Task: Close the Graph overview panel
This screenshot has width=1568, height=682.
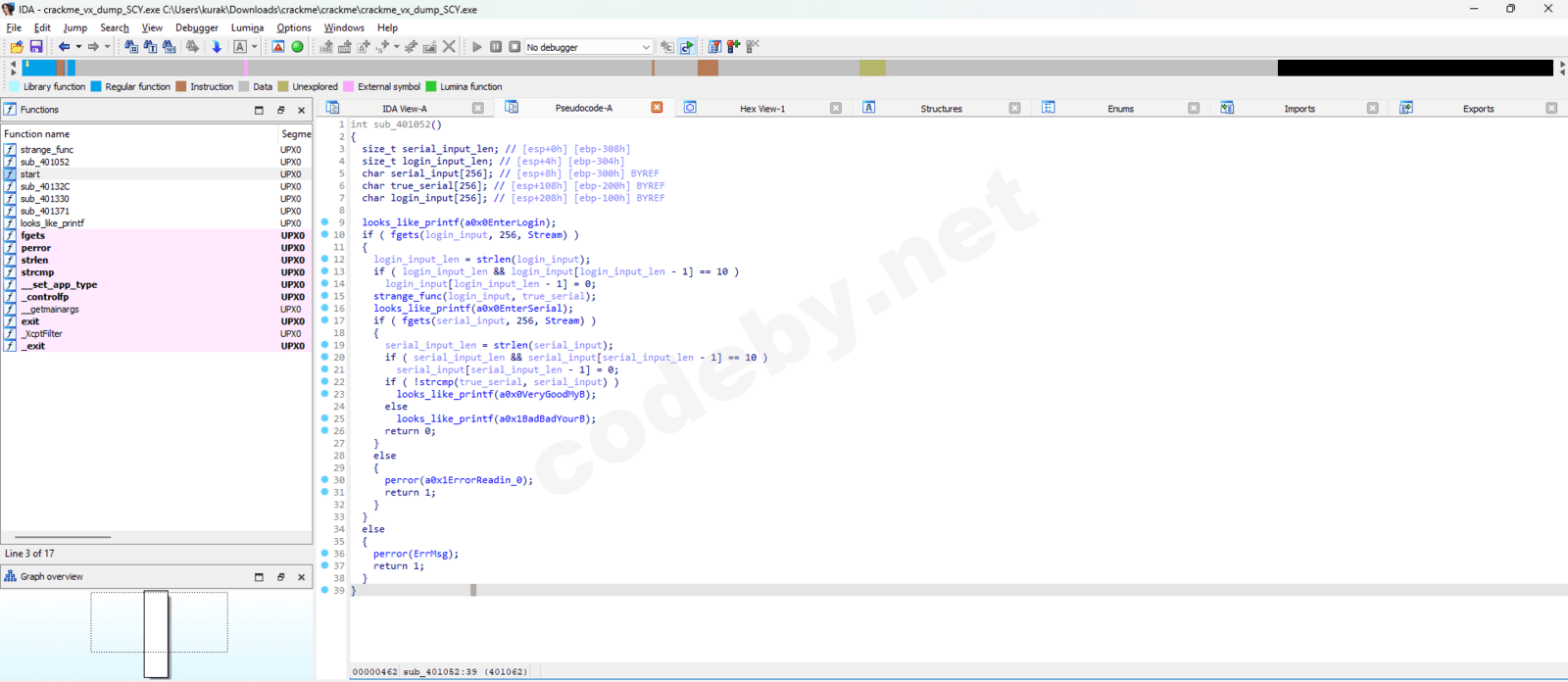Action: (302, 577)
